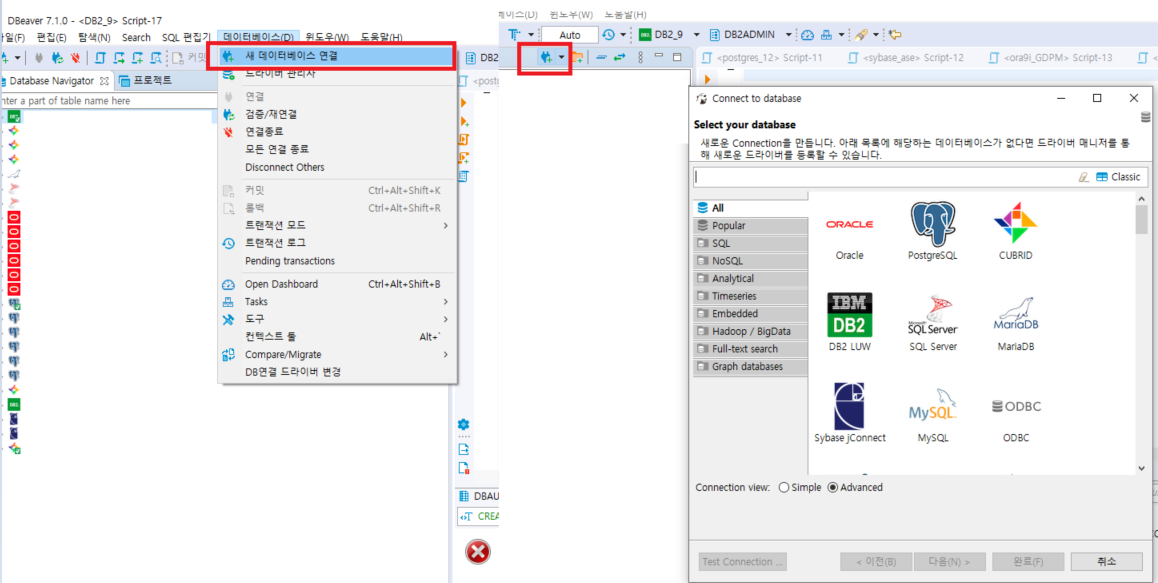The width and height of the screenshot is (1158, 583).
Task: Switch to <sybase_ase> Script-12 tab
Action: click(905, 58)
